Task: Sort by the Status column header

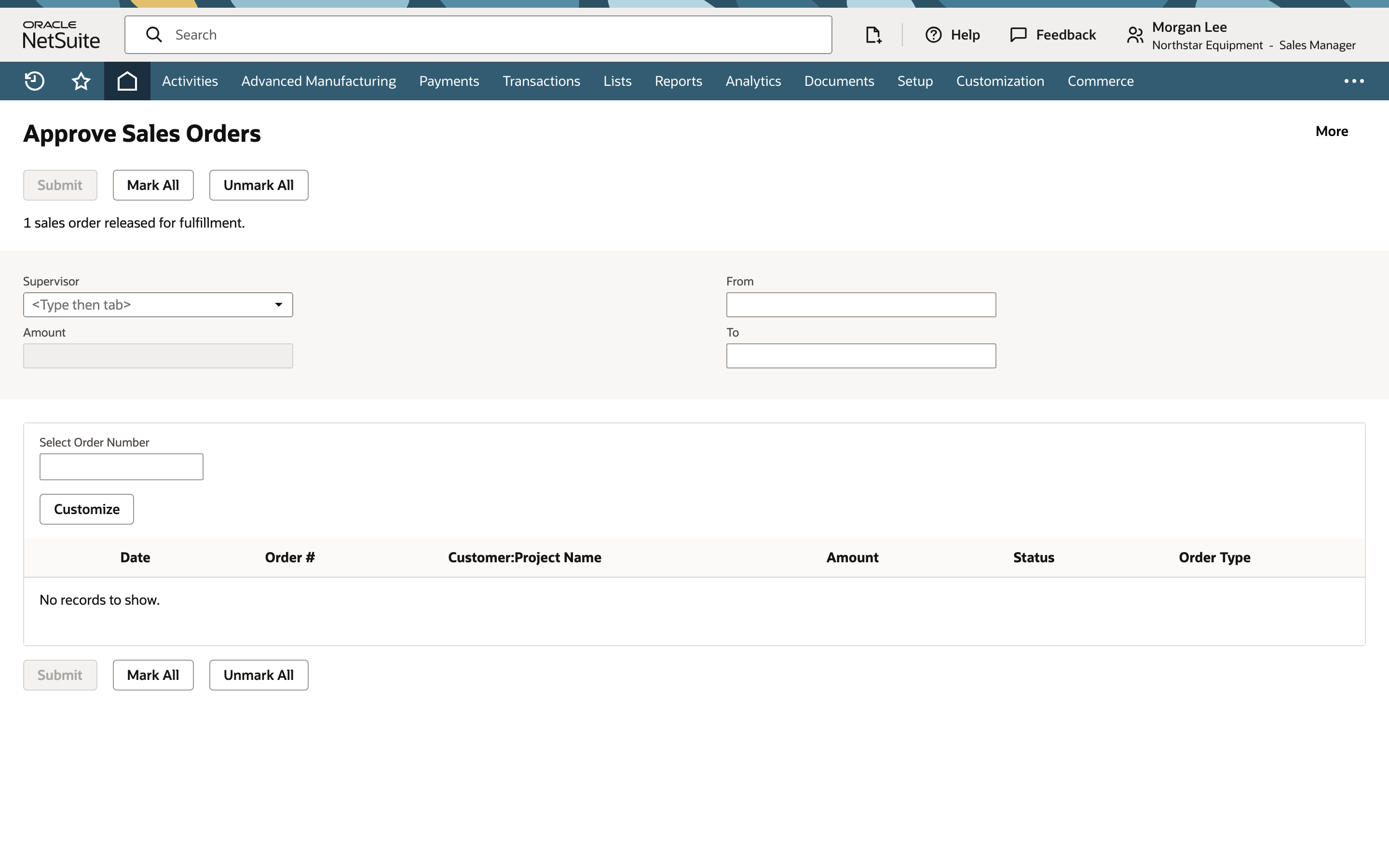Action: coord(1034,557)
